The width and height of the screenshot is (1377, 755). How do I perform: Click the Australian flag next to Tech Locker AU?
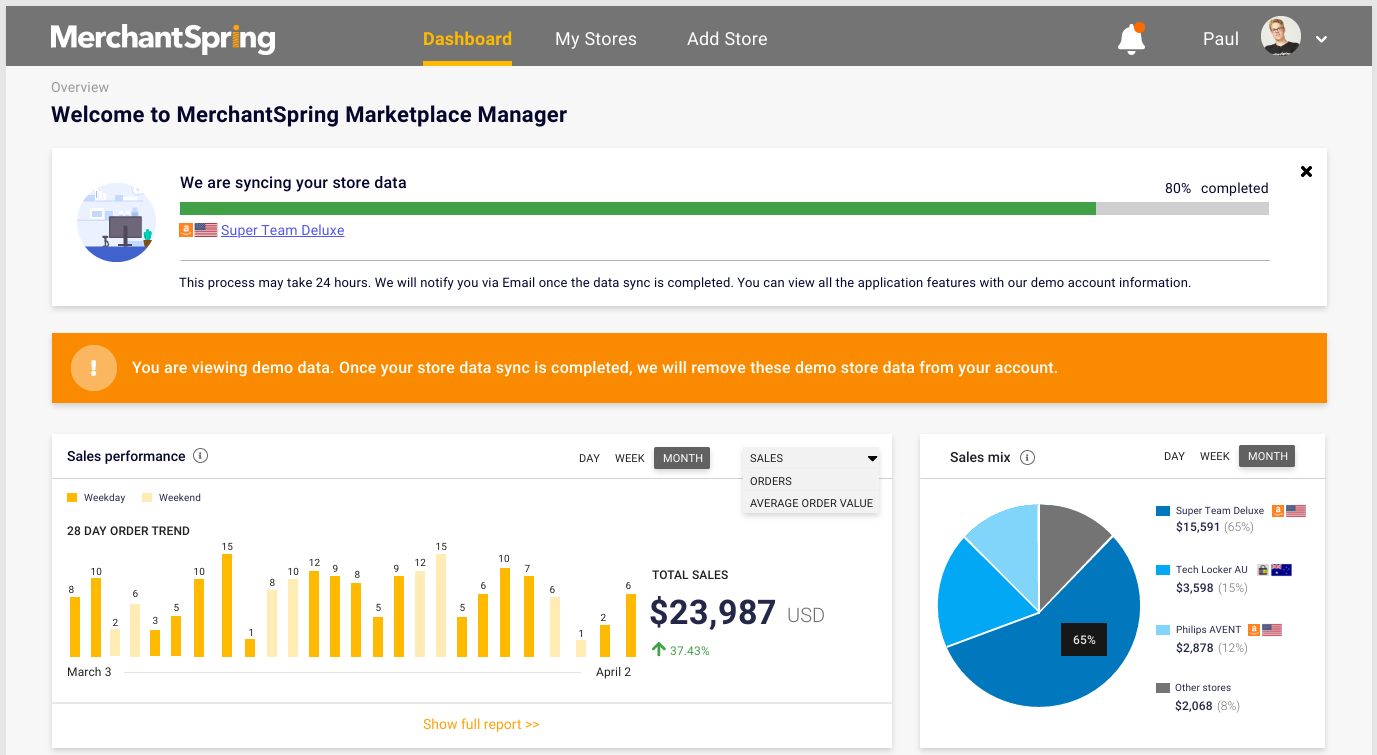(1281, 569)
